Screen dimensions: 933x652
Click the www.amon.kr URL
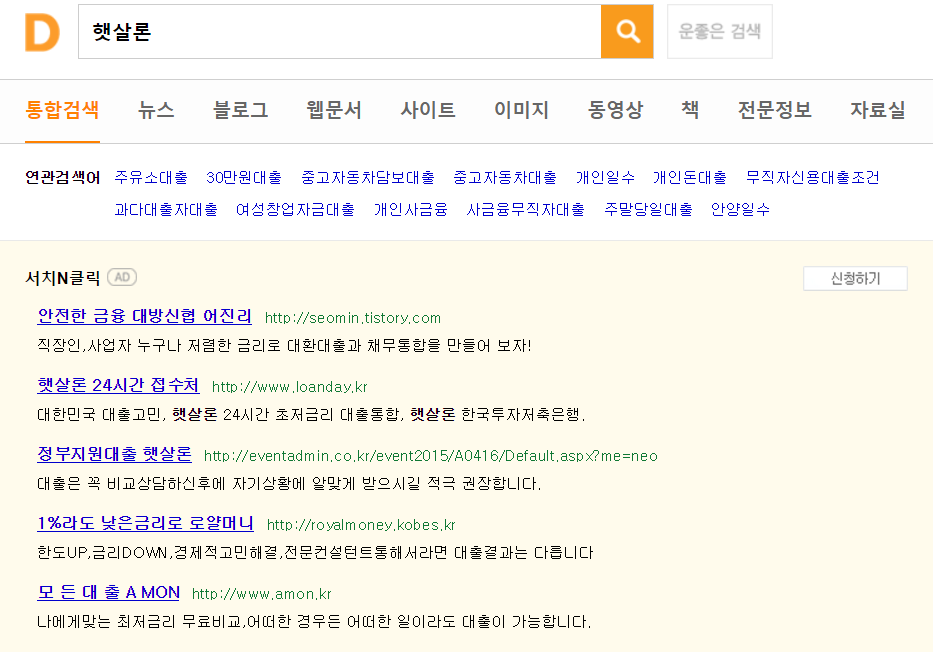pyautogui.click(x=262, y=594)
